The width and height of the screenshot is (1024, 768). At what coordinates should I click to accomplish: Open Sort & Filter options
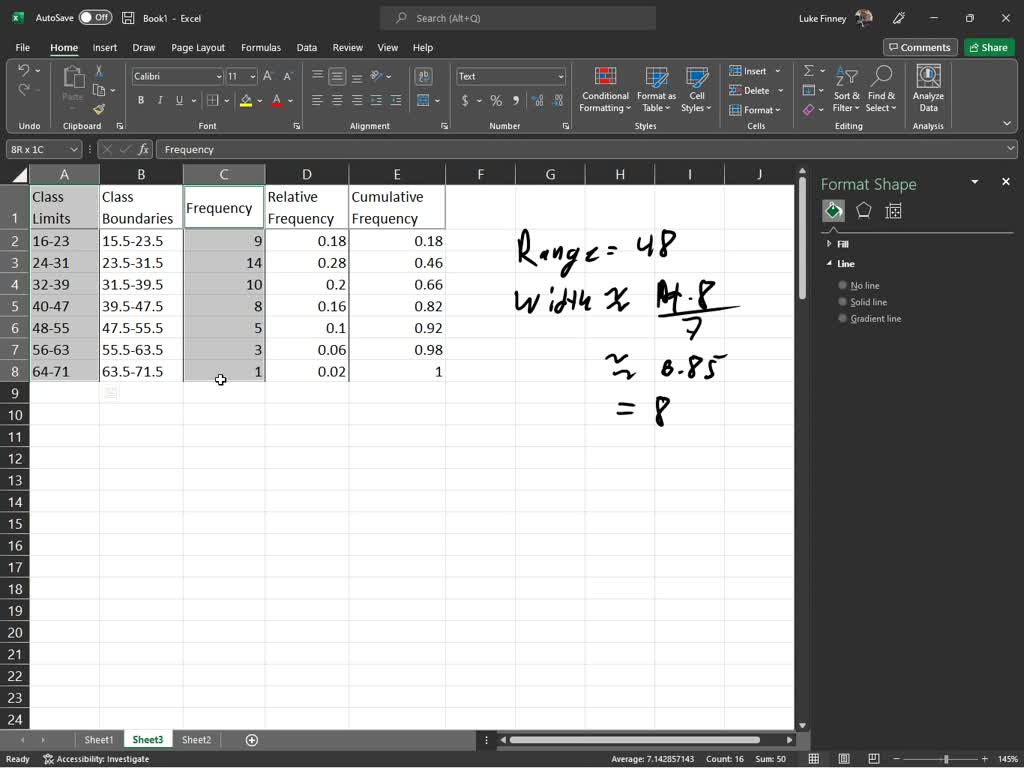tap(846, 90)
